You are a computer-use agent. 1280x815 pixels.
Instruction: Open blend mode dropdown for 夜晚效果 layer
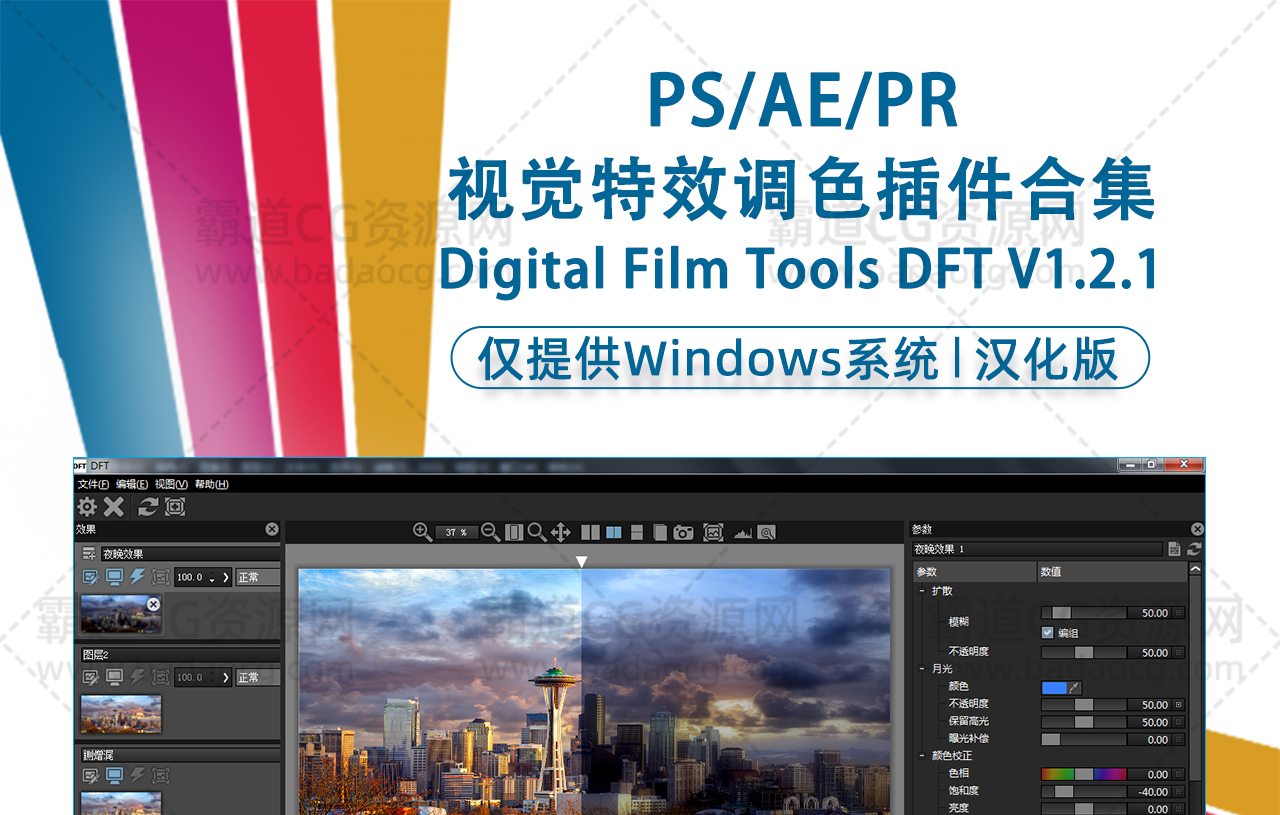257,577
